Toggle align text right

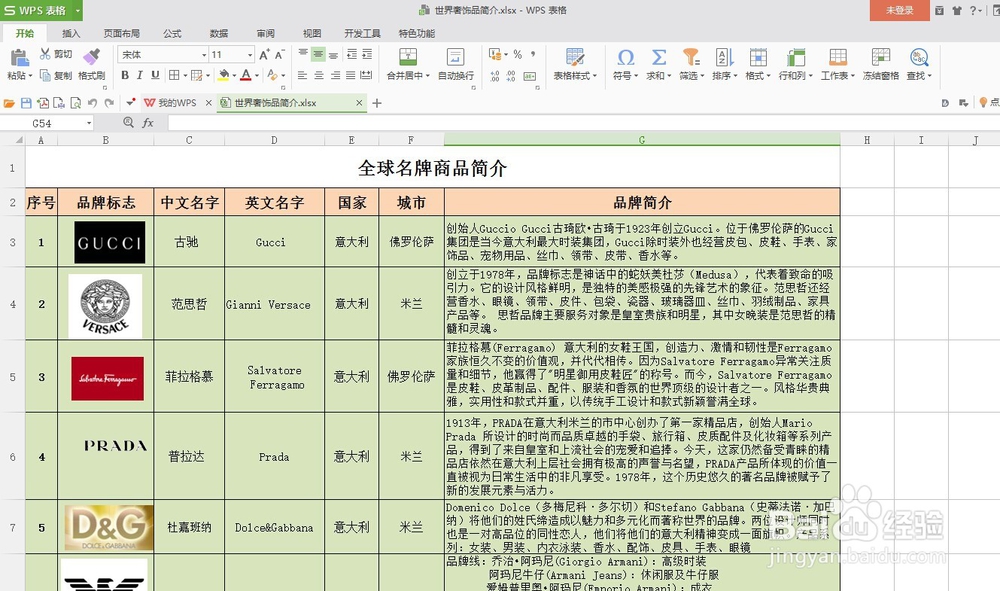335,75
